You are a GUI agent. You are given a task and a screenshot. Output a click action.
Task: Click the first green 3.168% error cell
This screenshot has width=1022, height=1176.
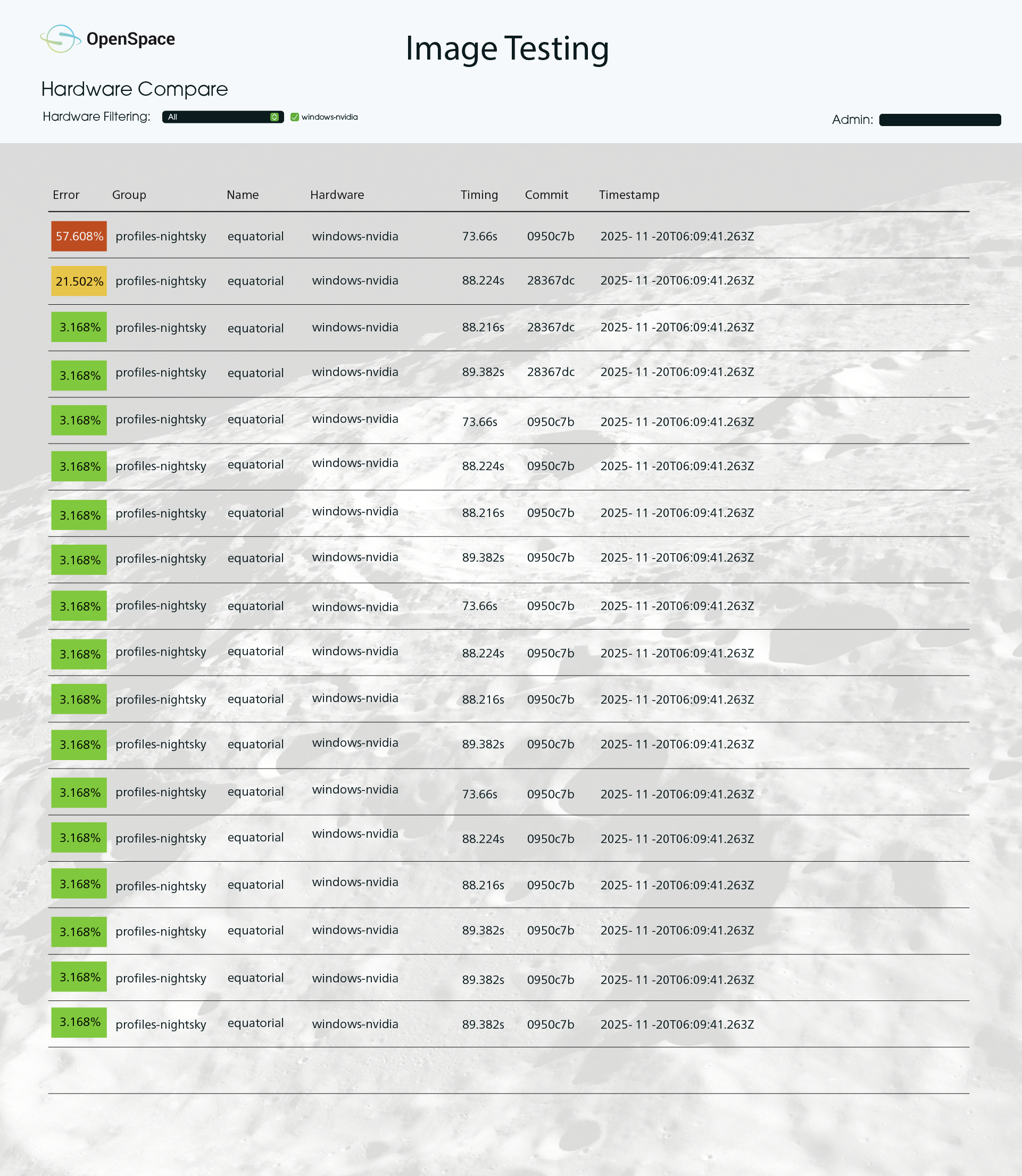(79, 327)
